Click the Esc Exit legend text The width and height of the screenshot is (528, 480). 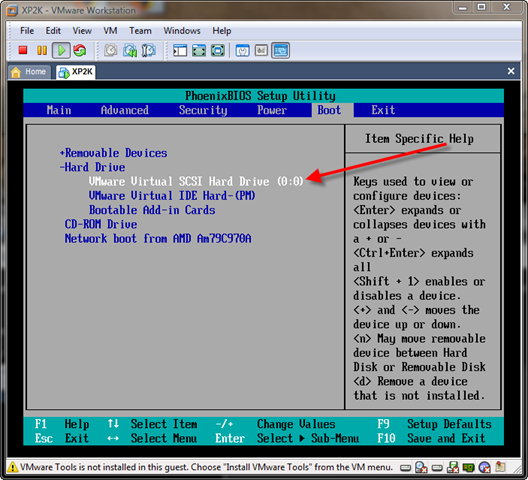pos(62,438)
